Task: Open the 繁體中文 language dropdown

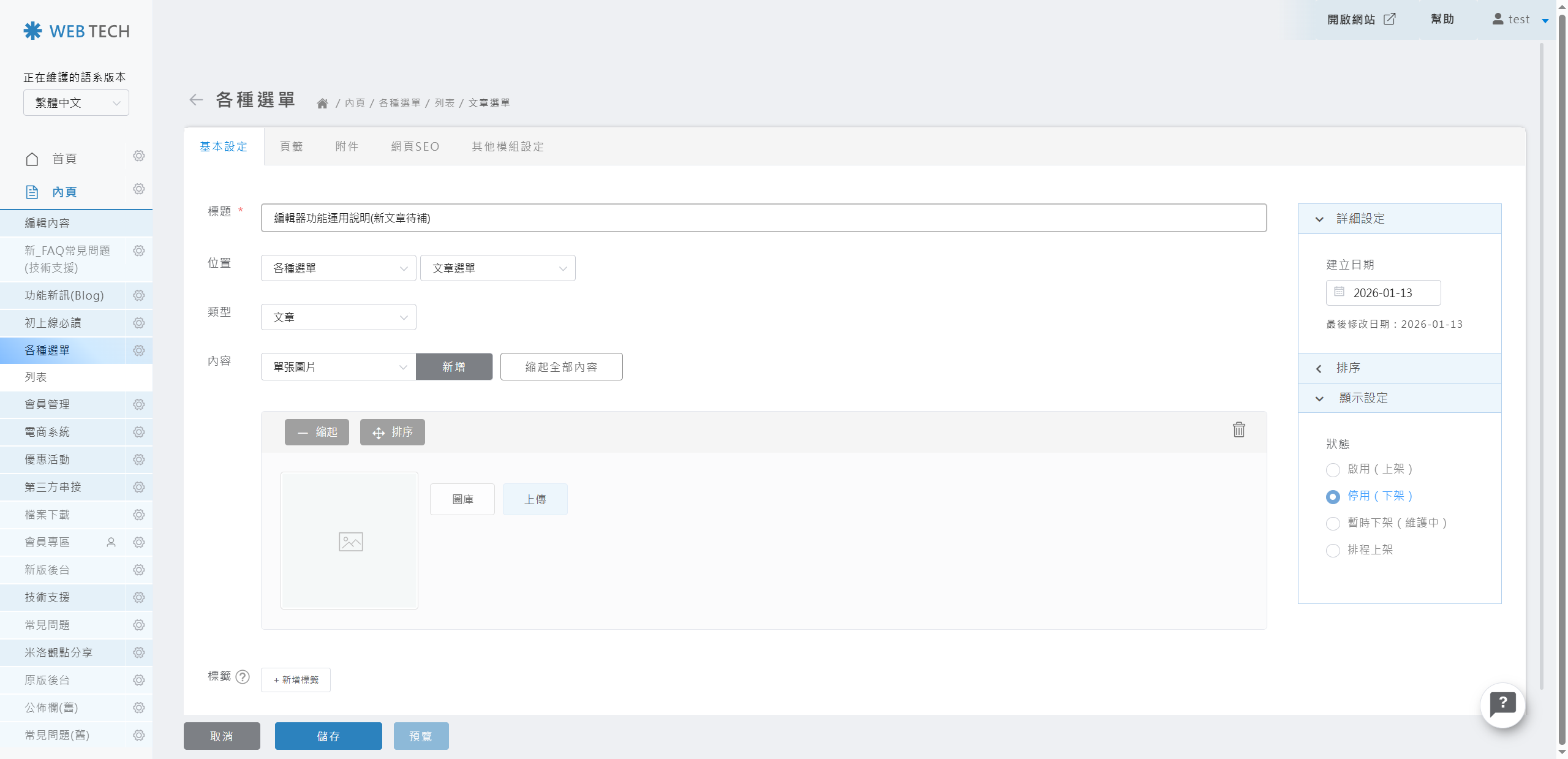Action: 76,103
